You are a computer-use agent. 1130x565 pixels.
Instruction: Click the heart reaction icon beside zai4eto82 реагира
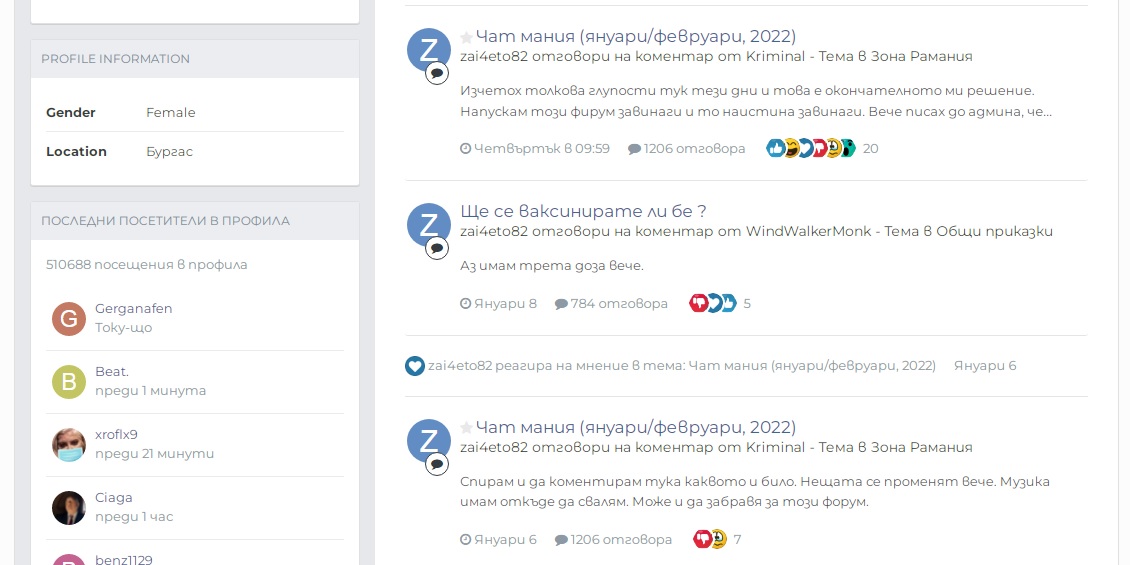[x=415, y=366]
